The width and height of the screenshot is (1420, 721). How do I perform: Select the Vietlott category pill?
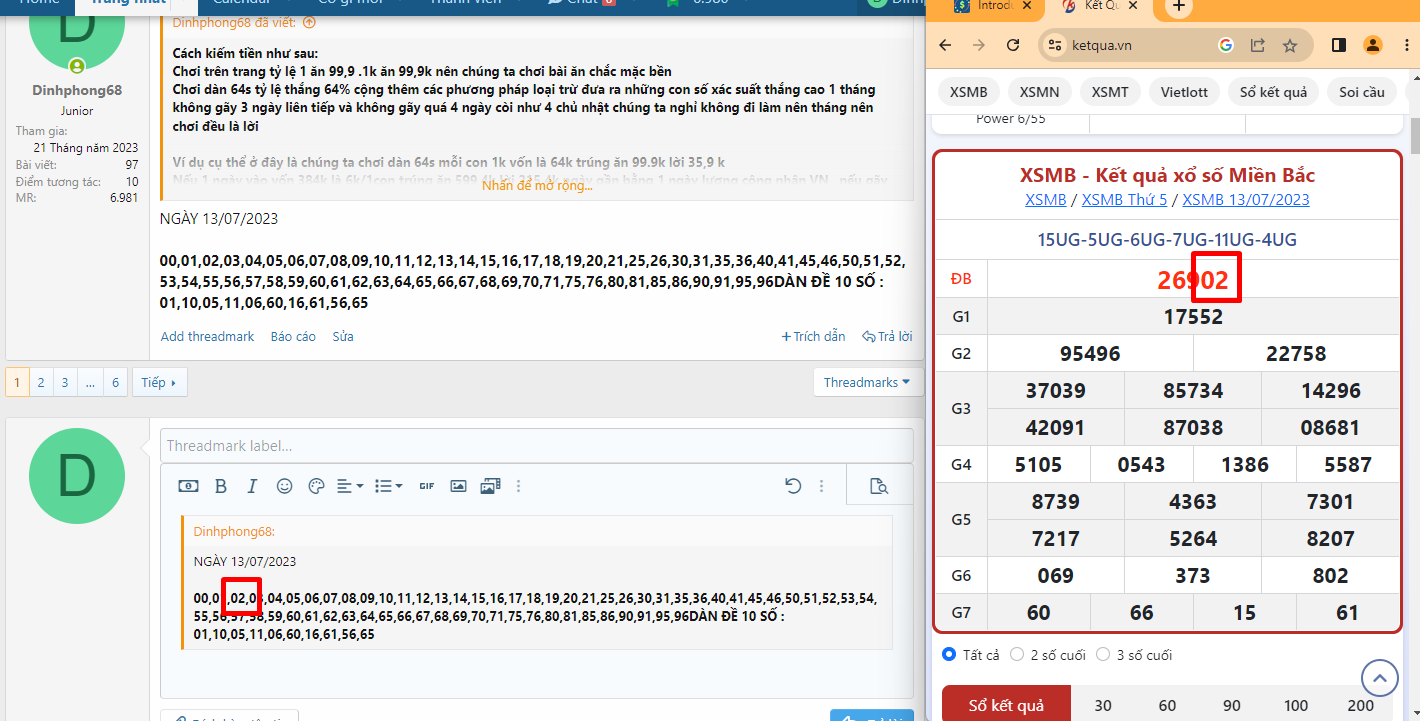click(1184, 92)
